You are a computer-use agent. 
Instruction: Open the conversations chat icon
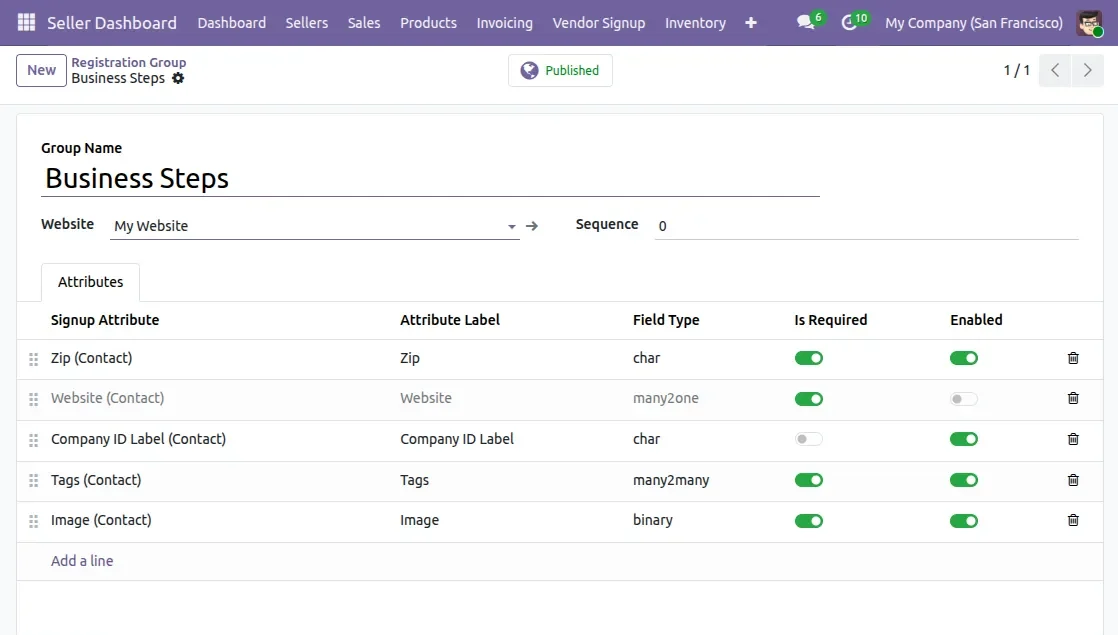pos(806,23)
